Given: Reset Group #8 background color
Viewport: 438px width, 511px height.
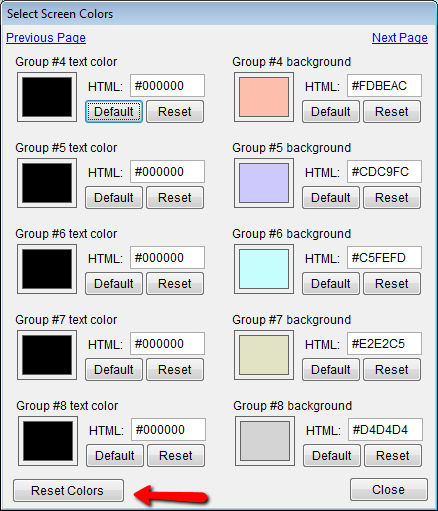Looking at the screenshot, I should tap(393, 456).
